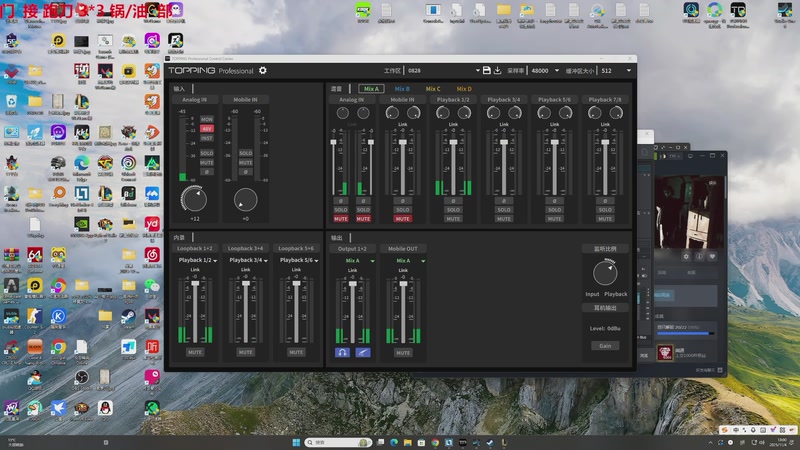Switch to the Mix D tab
The width and height of the screenshot is (800, 450).
click(464, 89)
